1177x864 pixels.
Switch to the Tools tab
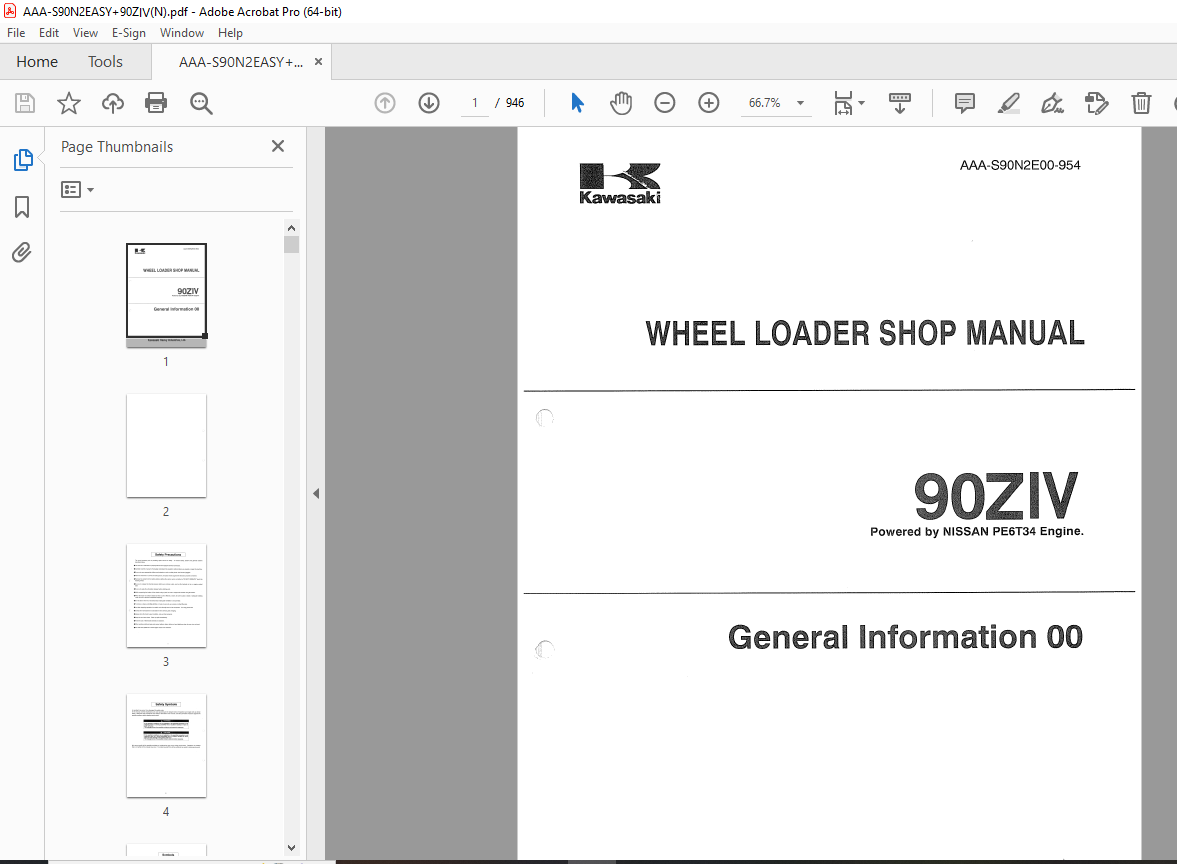coord(105,62)
